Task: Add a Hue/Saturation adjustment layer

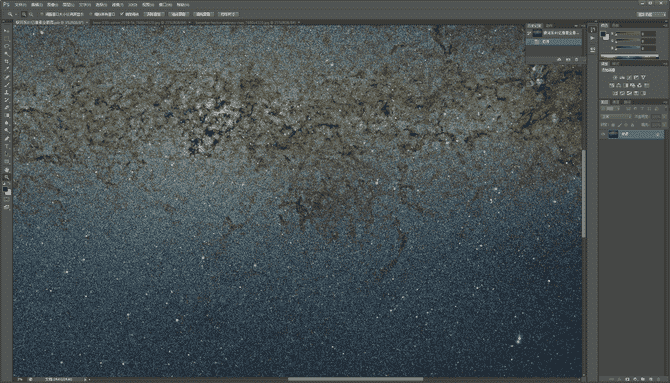Action: click(x=612, y=85)
